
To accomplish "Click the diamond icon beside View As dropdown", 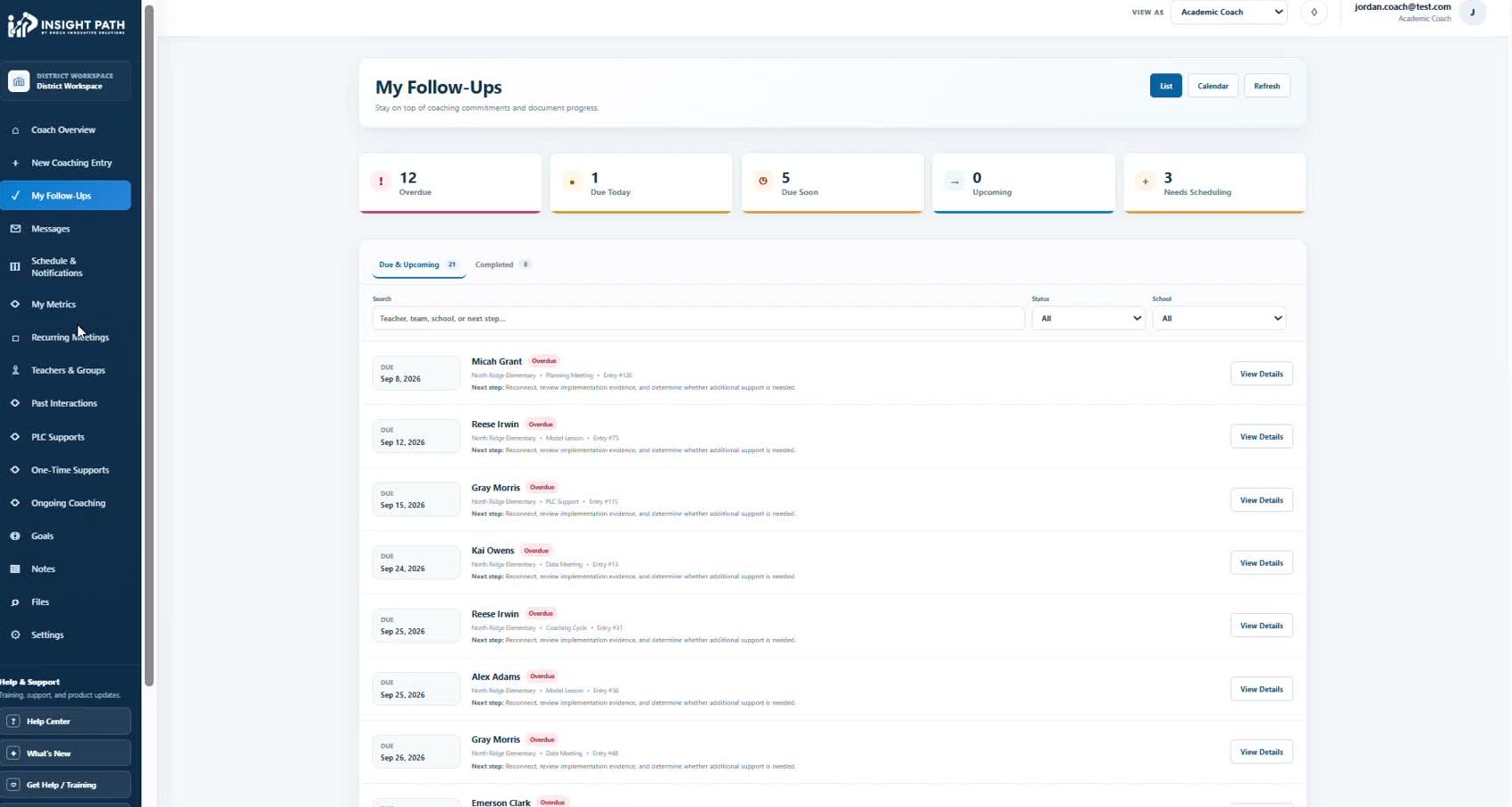I will tap(1314, 13).
